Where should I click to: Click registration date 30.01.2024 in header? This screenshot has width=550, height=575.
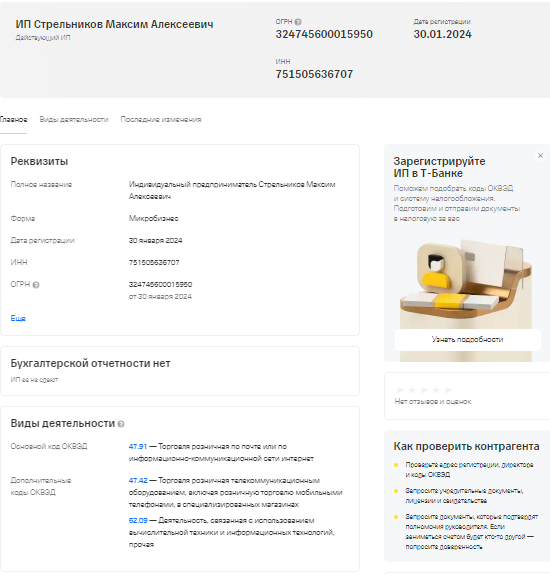[x=443, y=34]
